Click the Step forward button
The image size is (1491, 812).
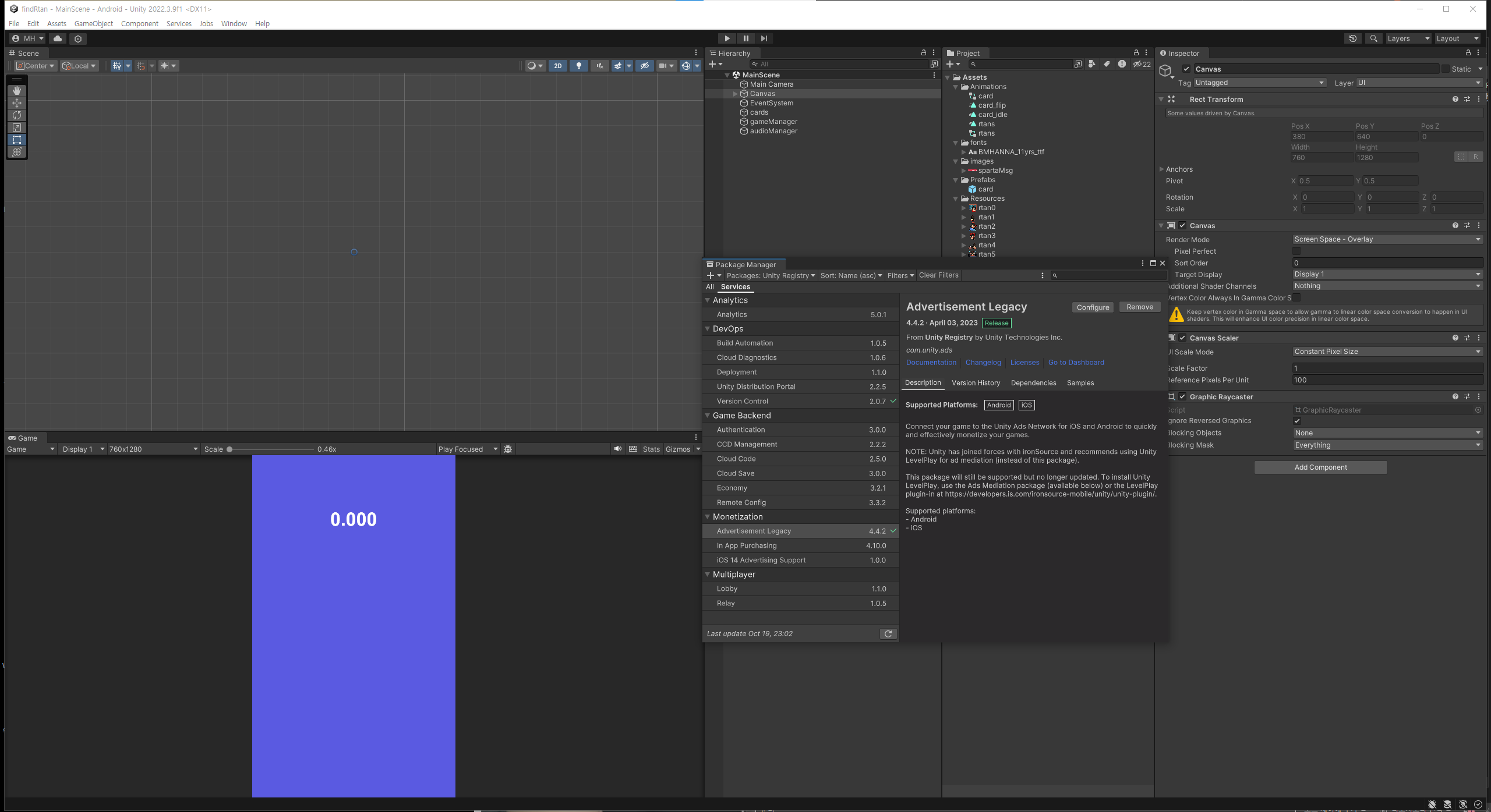(764, 38)
